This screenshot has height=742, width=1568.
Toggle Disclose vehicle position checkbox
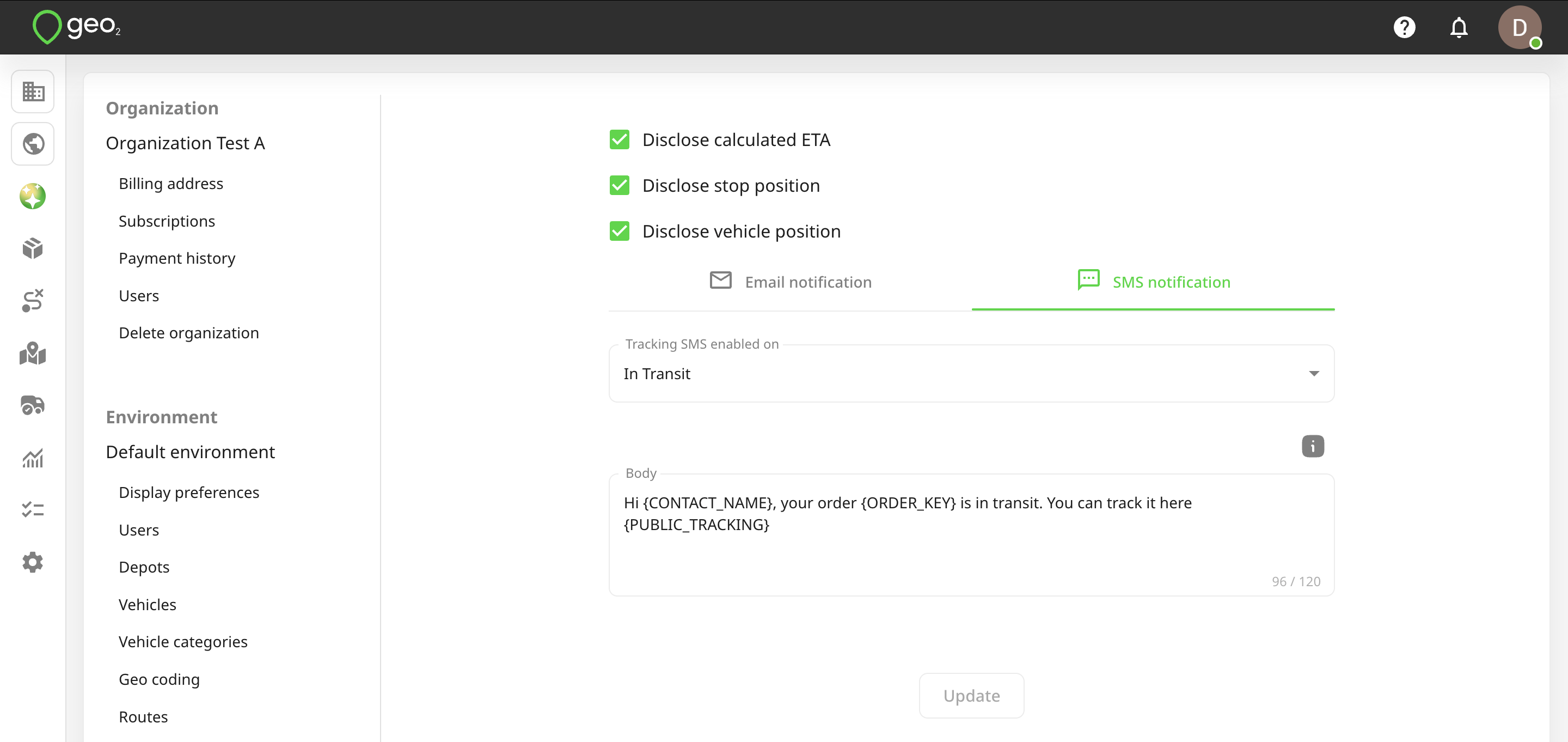619,231
